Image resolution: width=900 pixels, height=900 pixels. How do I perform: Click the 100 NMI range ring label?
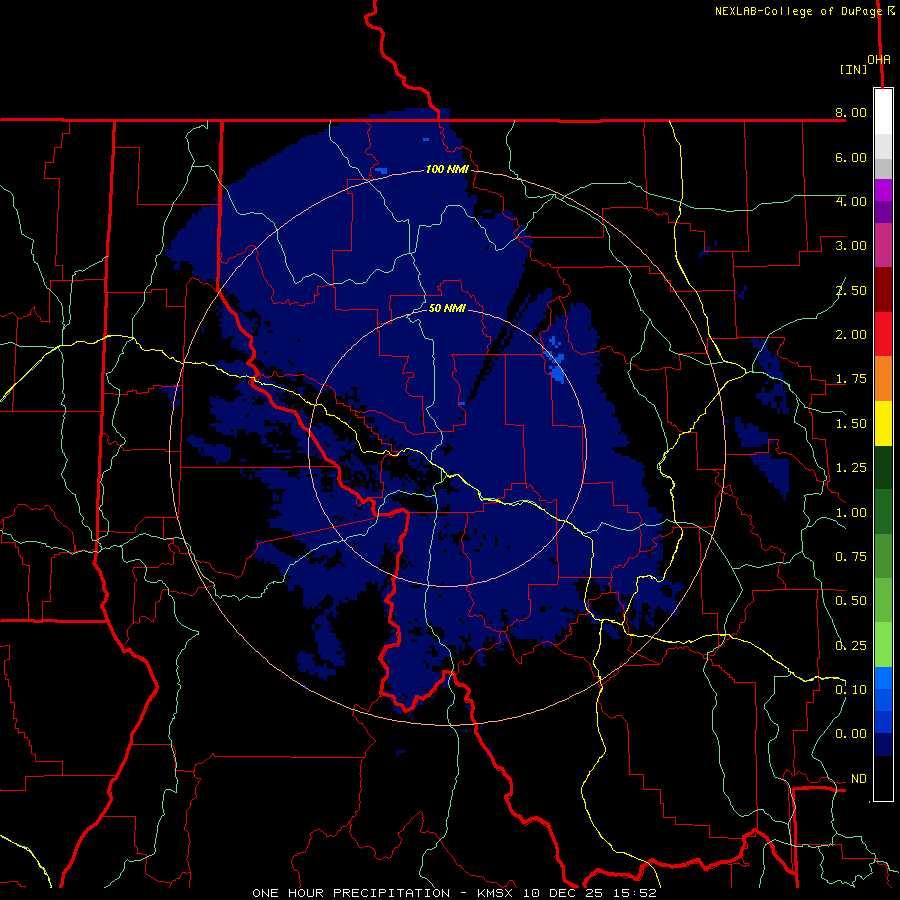(447, 169)
